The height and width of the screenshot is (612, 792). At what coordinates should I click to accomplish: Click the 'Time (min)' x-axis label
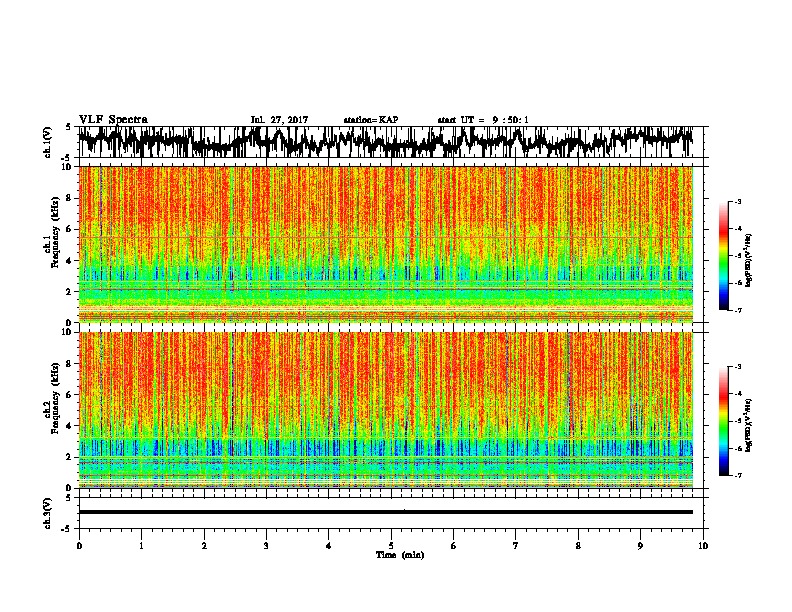(400, 555)
